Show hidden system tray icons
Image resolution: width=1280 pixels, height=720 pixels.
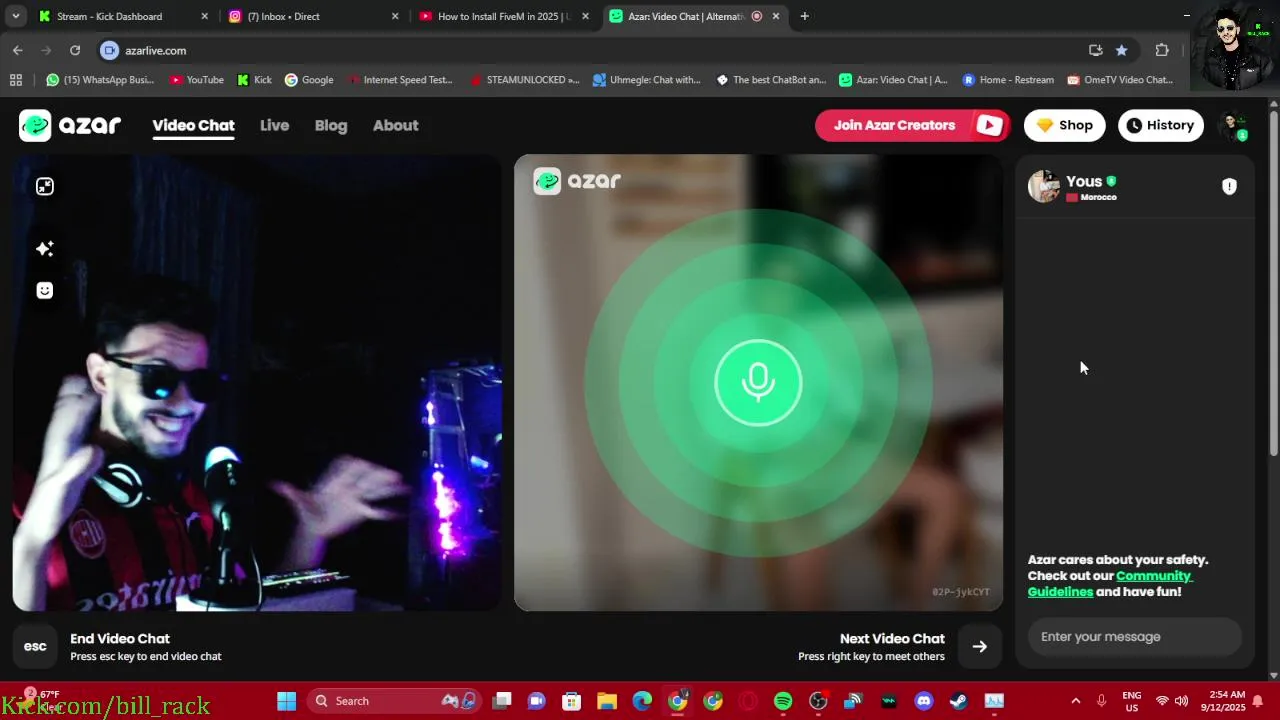(x=1075, y=701)
